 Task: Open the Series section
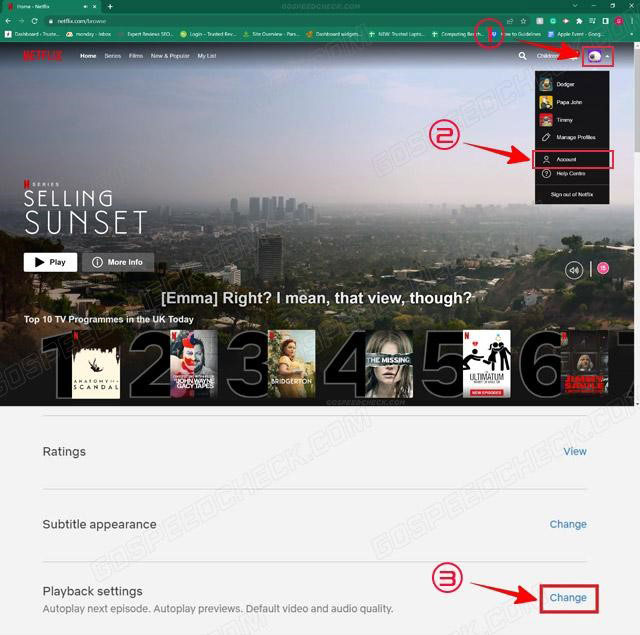[x=113, y=56]
